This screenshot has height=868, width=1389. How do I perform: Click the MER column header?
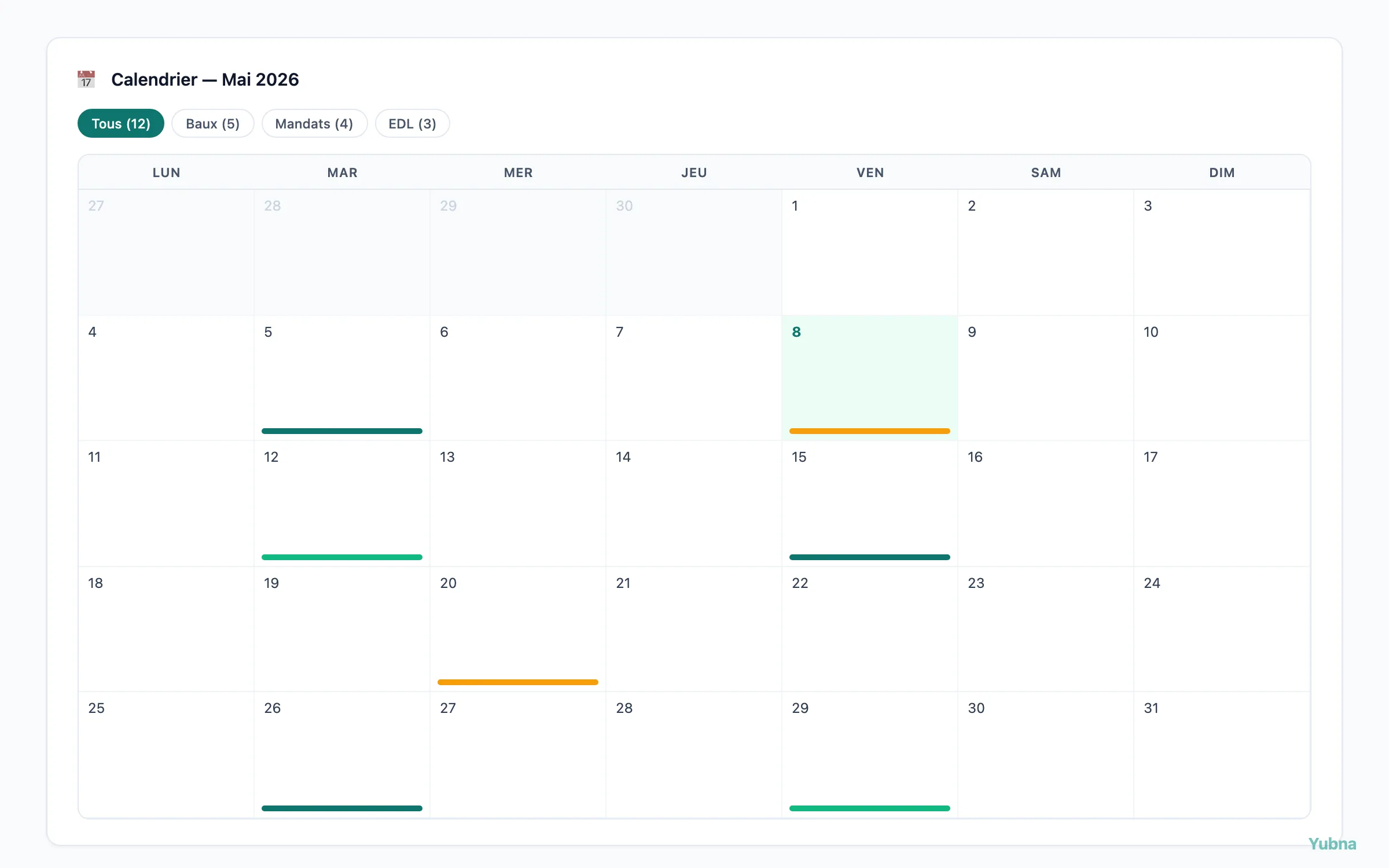[518, 172]
